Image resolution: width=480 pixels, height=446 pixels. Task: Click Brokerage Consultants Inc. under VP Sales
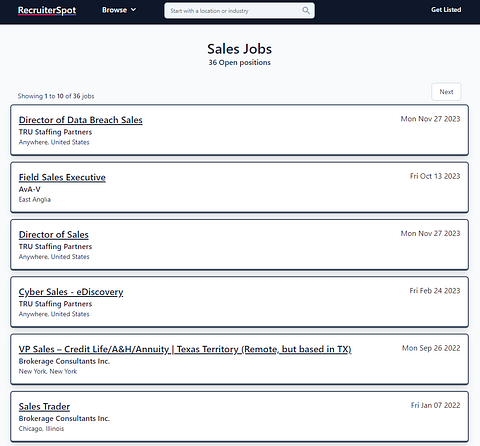pyautogui.click(x=64, y=361)
